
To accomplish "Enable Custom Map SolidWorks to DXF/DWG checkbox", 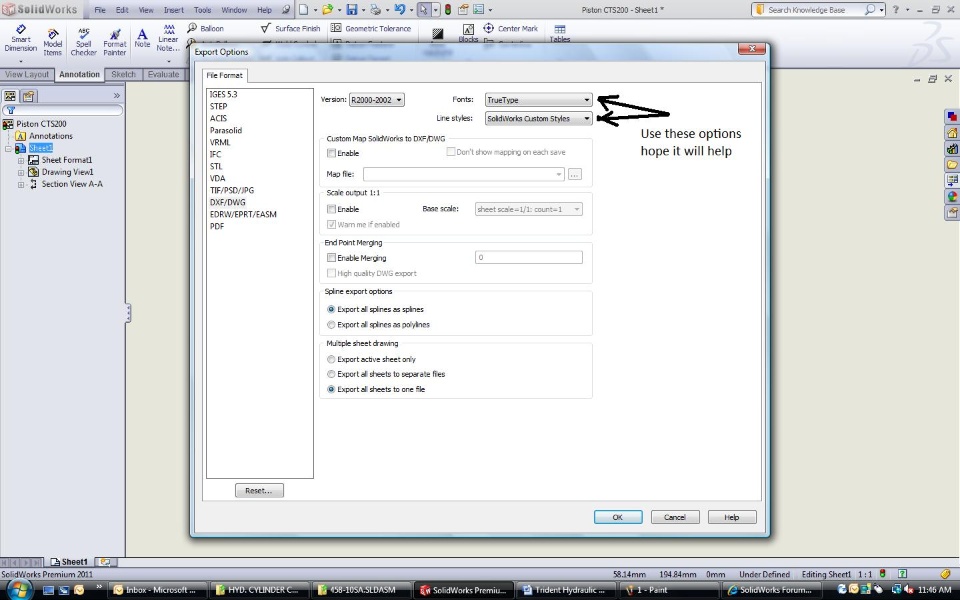I will [x=331, y=153].
